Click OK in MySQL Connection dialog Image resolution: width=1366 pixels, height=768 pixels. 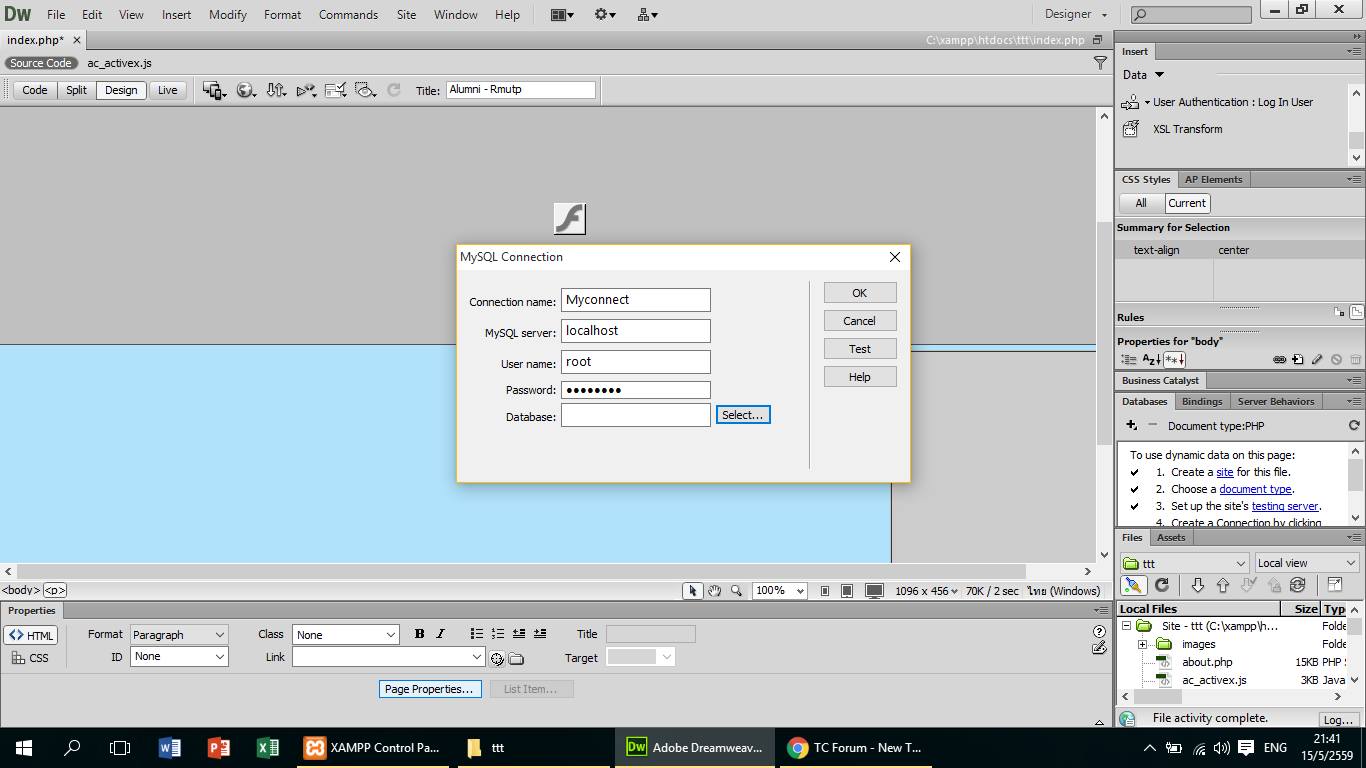tap(860, 293)
